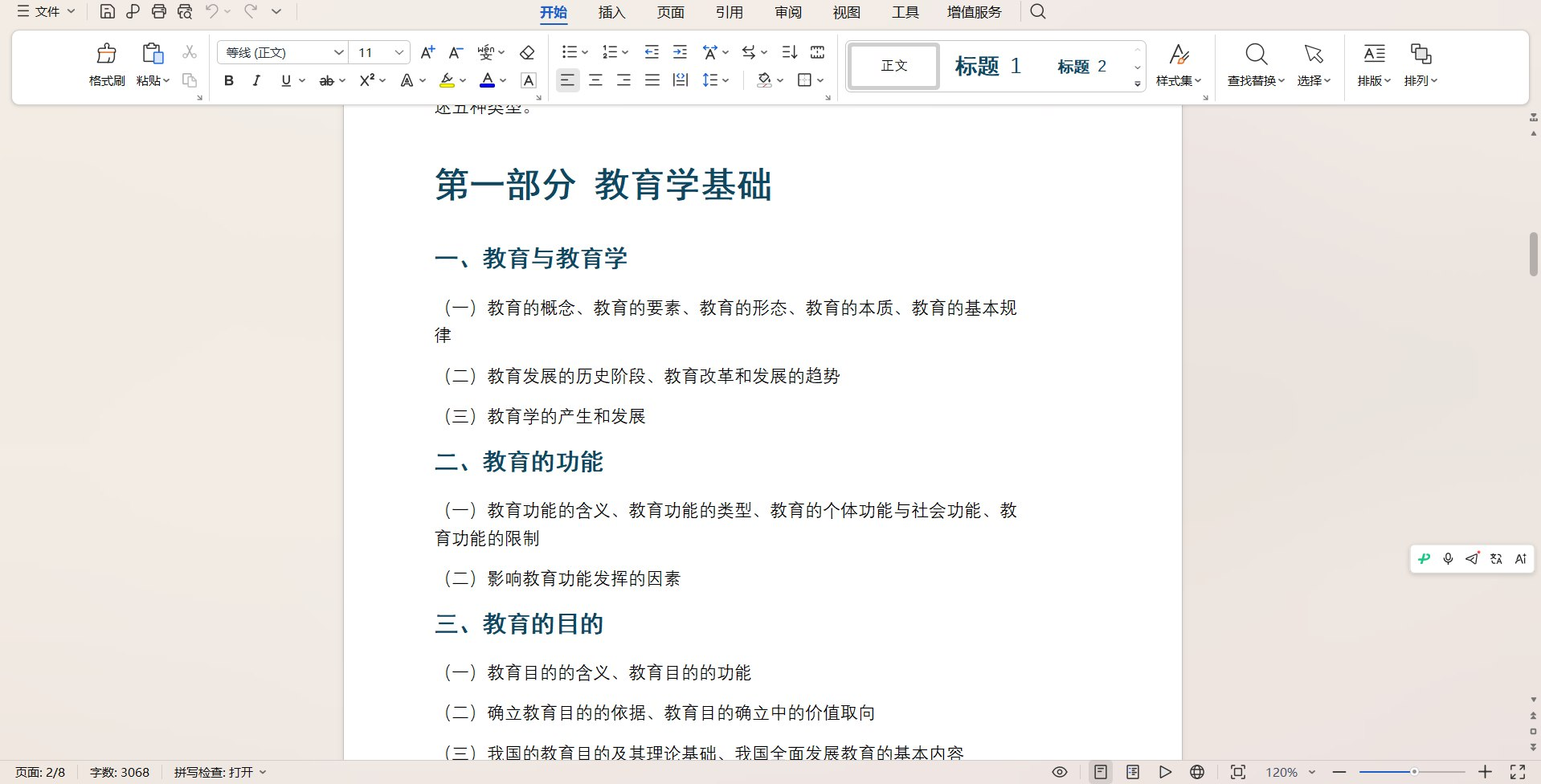The width and height of the screenshot is (1541, 784).
Task: Click the Increase font size icon
Action: pyautogui.click(x=428, y=52)
